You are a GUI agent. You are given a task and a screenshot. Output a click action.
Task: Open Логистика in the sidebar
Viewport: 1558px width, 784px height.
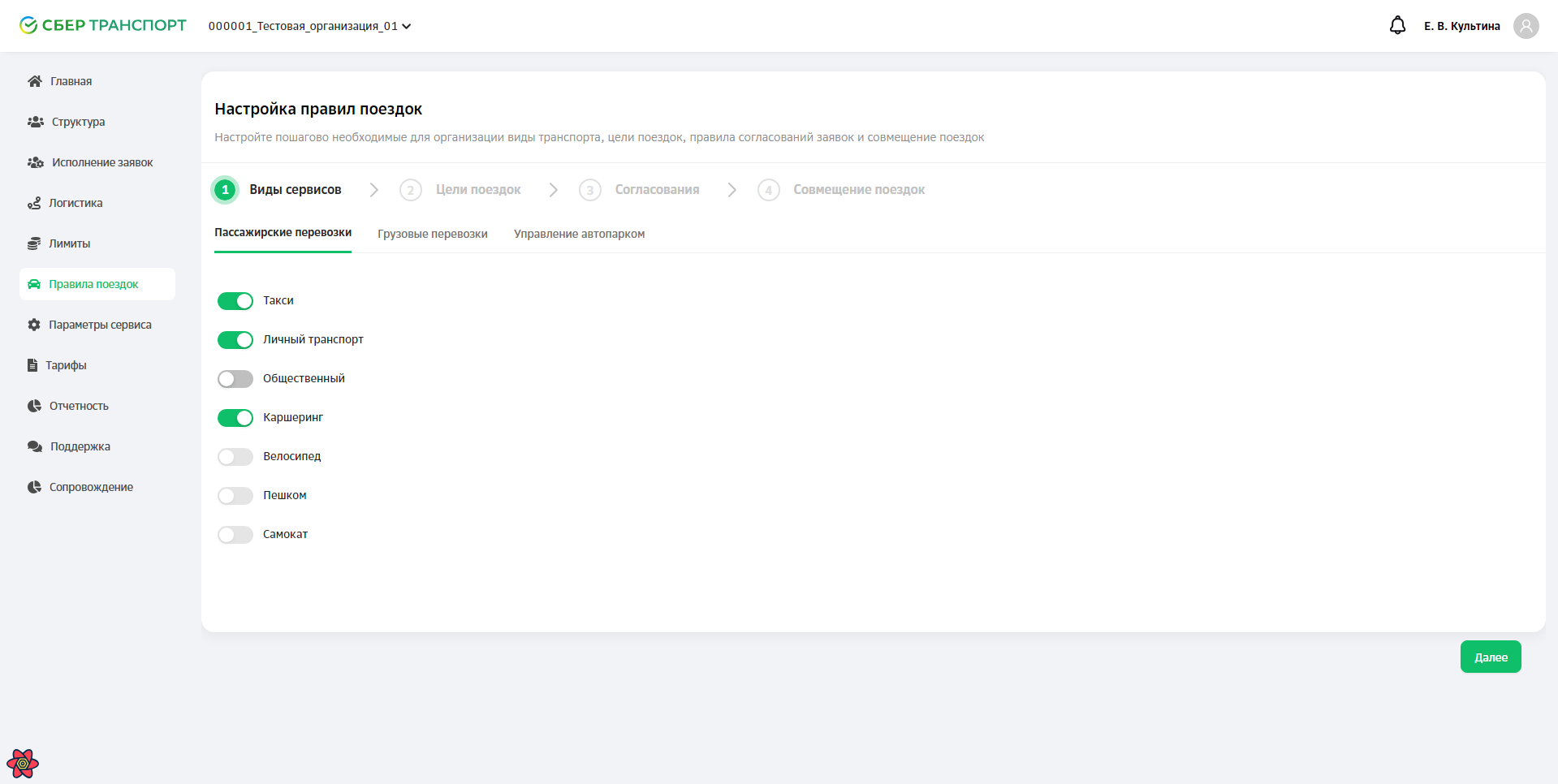[97, 203]
